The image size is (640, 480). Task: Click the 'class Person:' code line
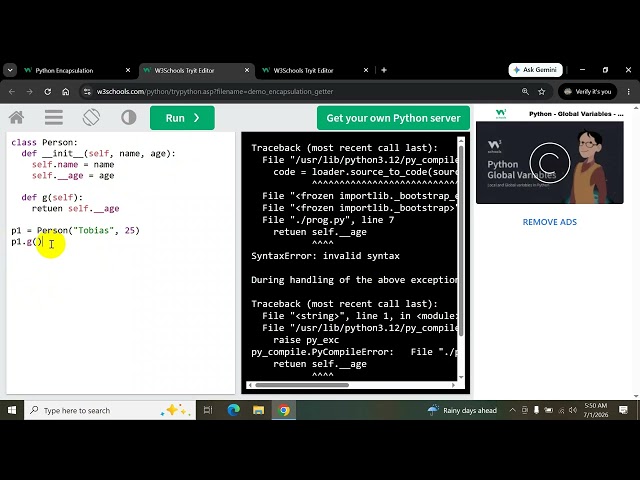click(x=44, y=142)
